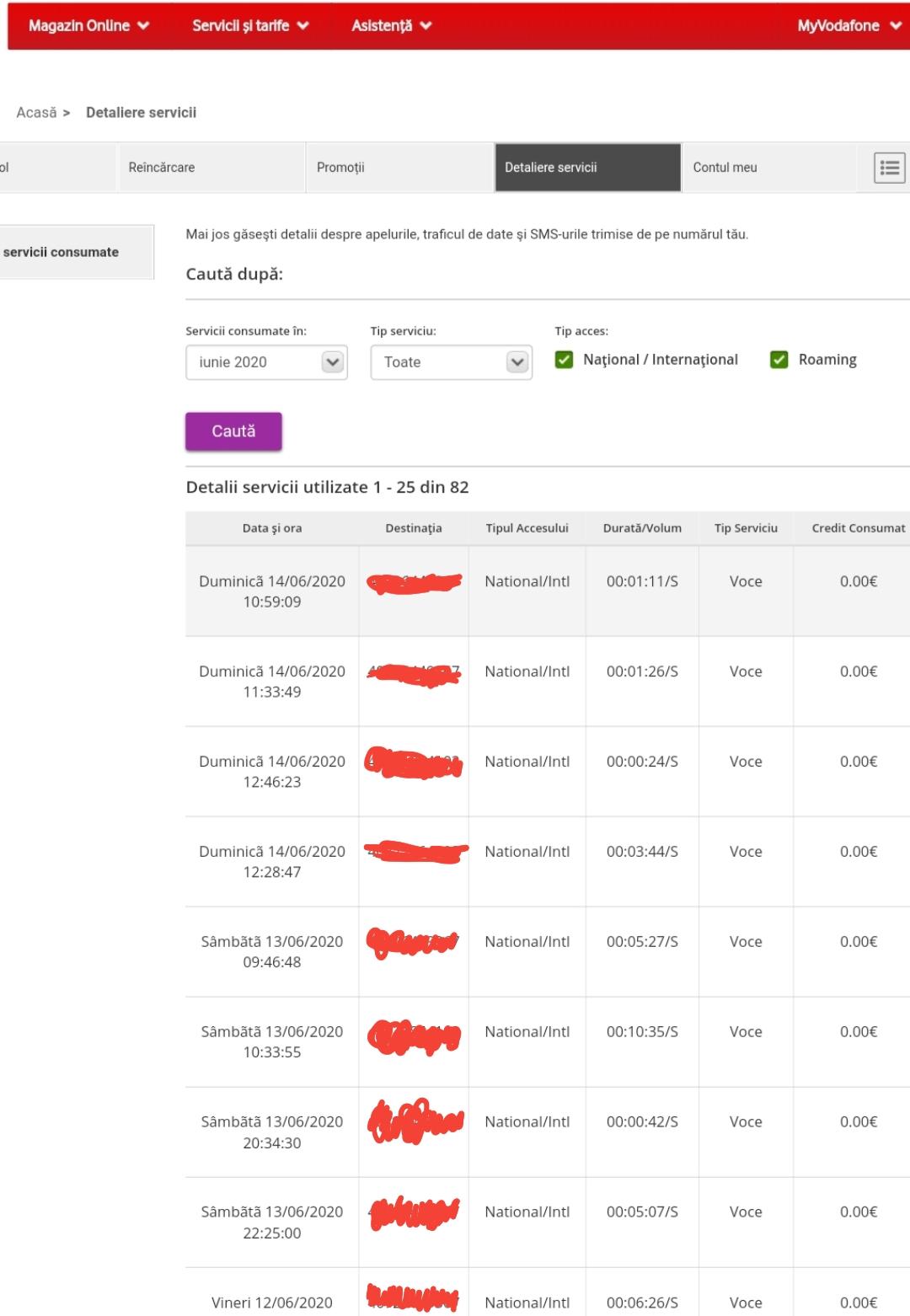The height and width of the screenshot is (1316, 910).
Task: Expand the MyVodafone account menu
Action: (x=848, y=25)
